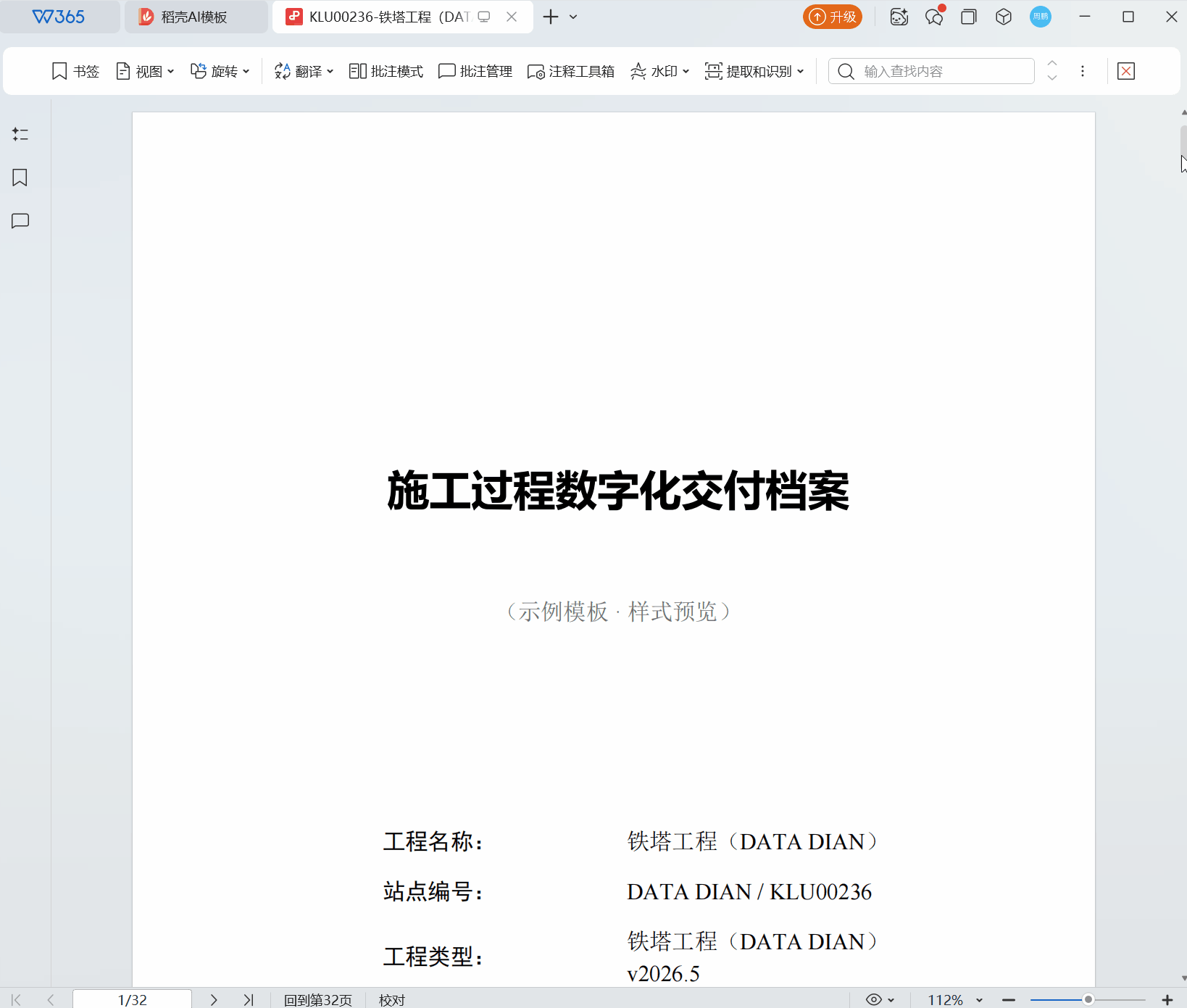Switch to the W365 home tab
This screenshot has height=1008, width=1187.
[x=59, y=17]
